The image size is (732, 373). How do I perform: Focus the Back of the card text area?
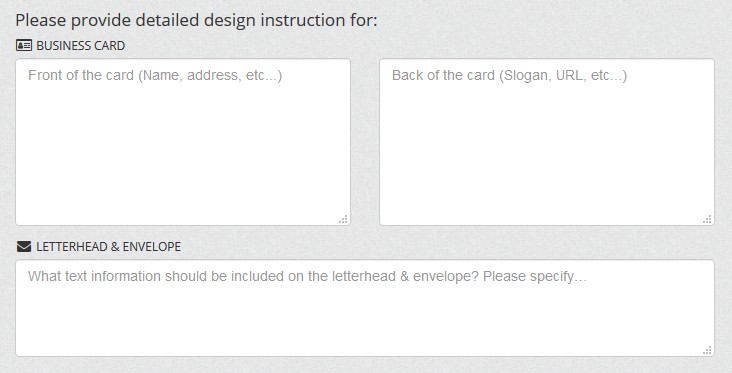pos(547,142)
